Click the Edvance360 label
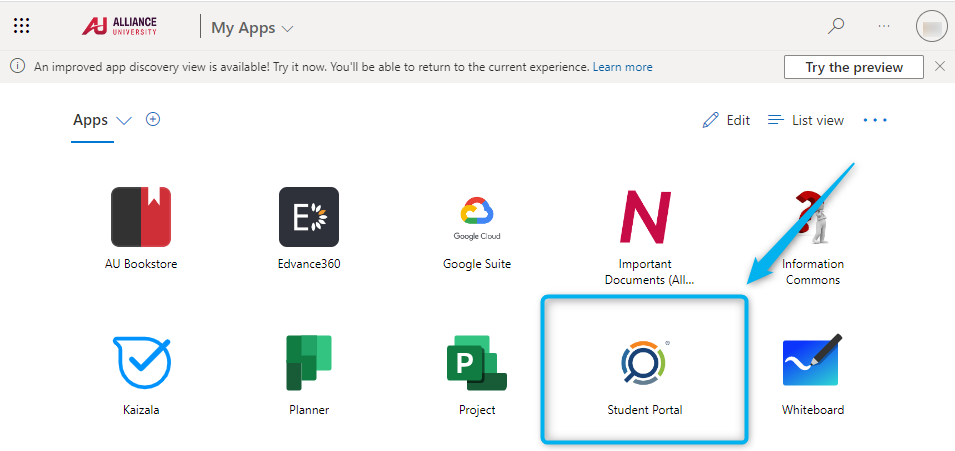This screenshot has width=955, height=451. (309, 265)
